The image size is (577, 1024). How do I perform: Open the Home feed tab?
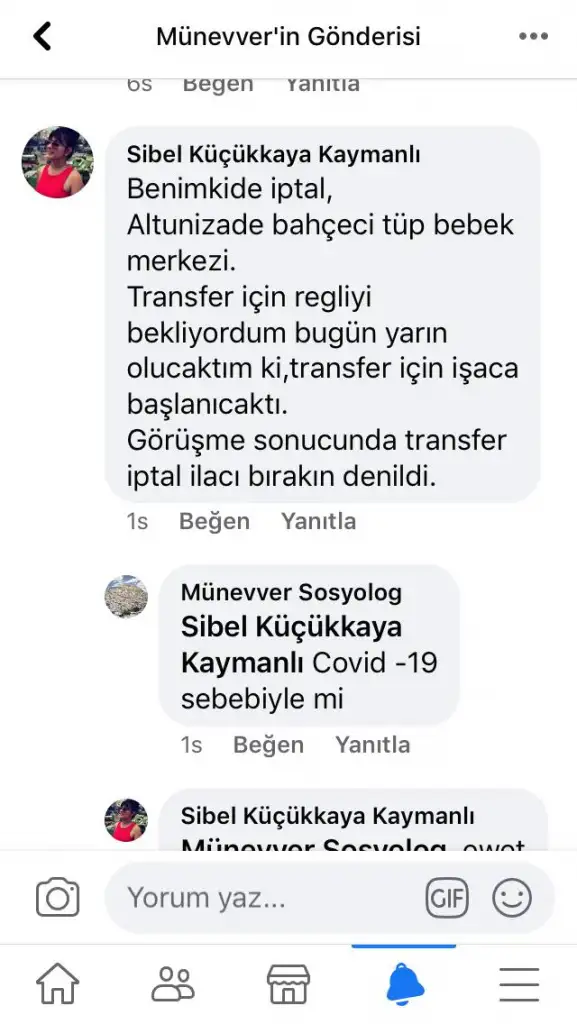57,984
